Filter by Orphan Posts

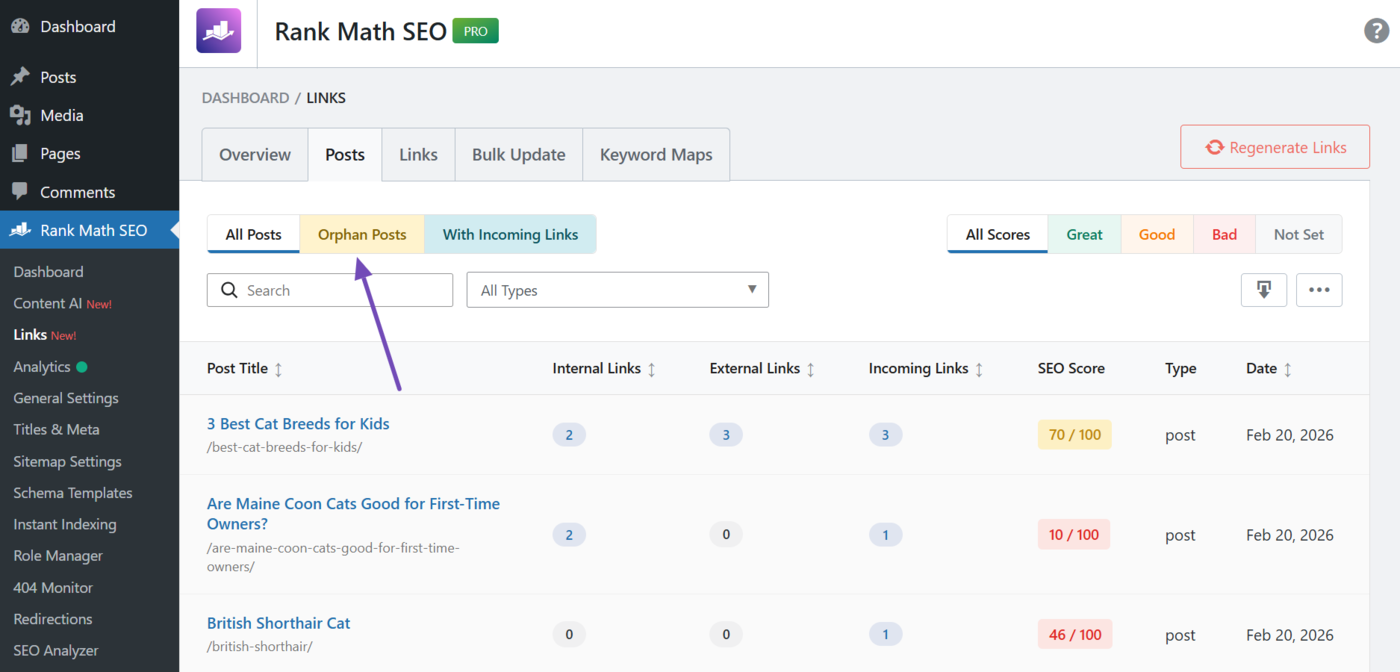point(362,235)
